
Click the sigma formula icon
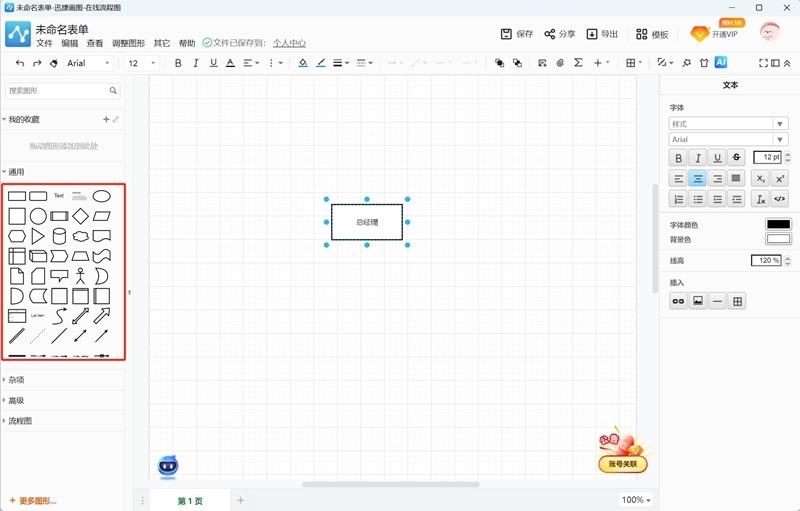tap(578, 63)
